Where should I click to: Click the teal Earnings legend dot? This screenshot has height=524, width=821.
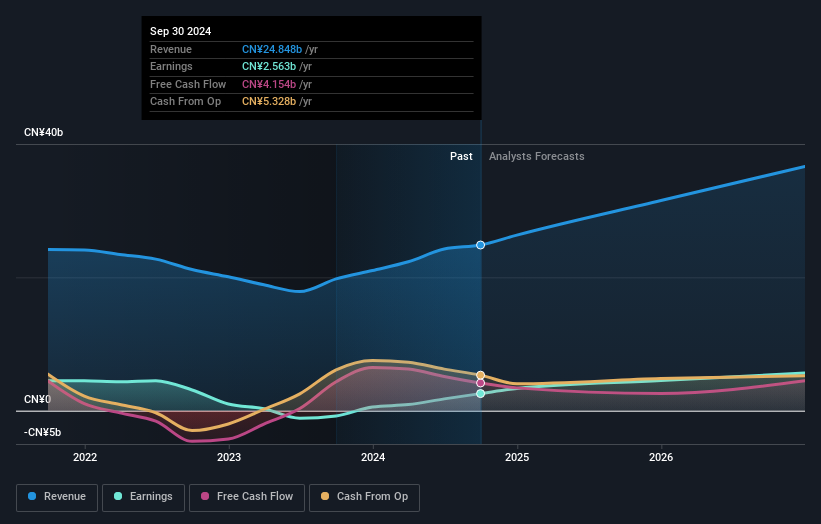coord(118,496)
